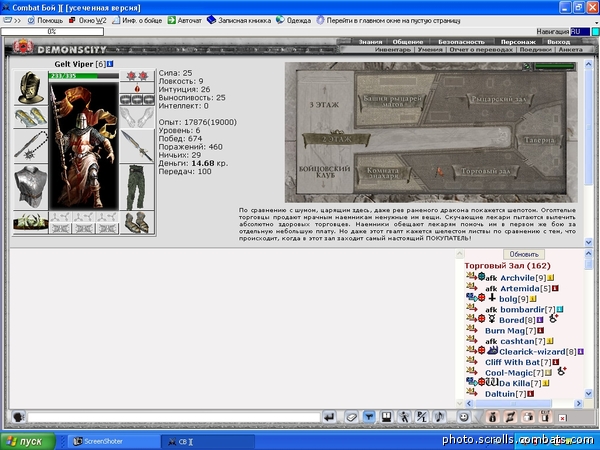Viewport: 600px width, 450px height.
Task: Click info icon next to Gelt Viper
Action: (x=110, y=64)
